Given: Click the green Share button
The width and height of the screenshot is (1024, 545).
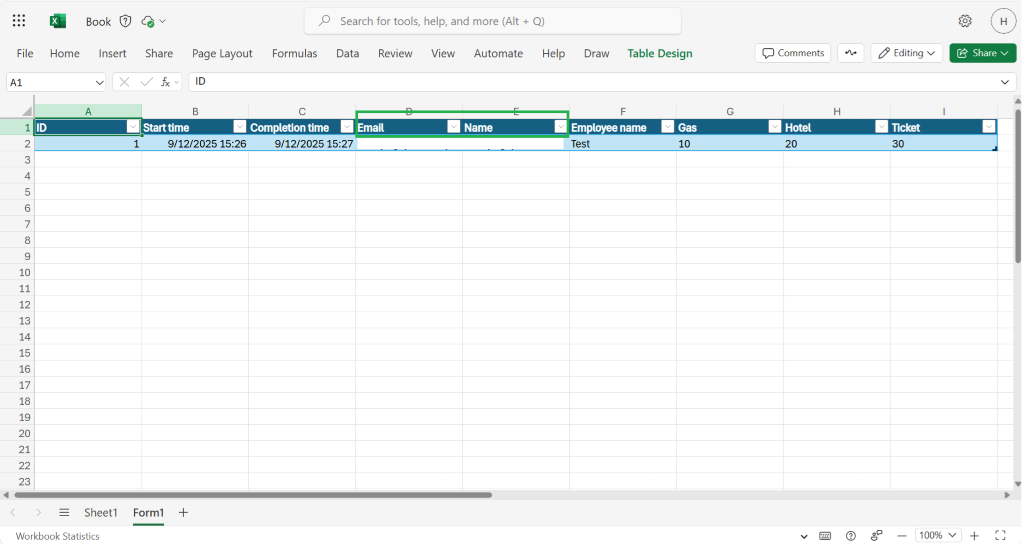Looking at the screenshot, I should click(983, 53).
